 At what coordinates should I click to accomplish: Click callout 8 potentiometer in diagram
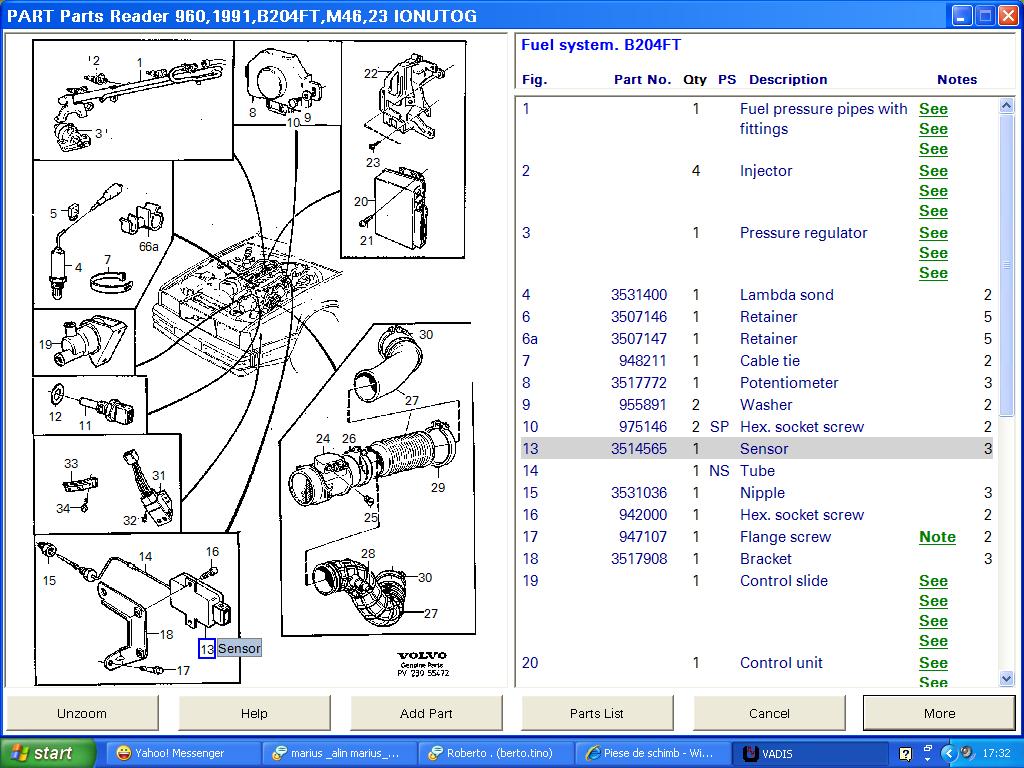pyautogui.click(x=253, y=112)
